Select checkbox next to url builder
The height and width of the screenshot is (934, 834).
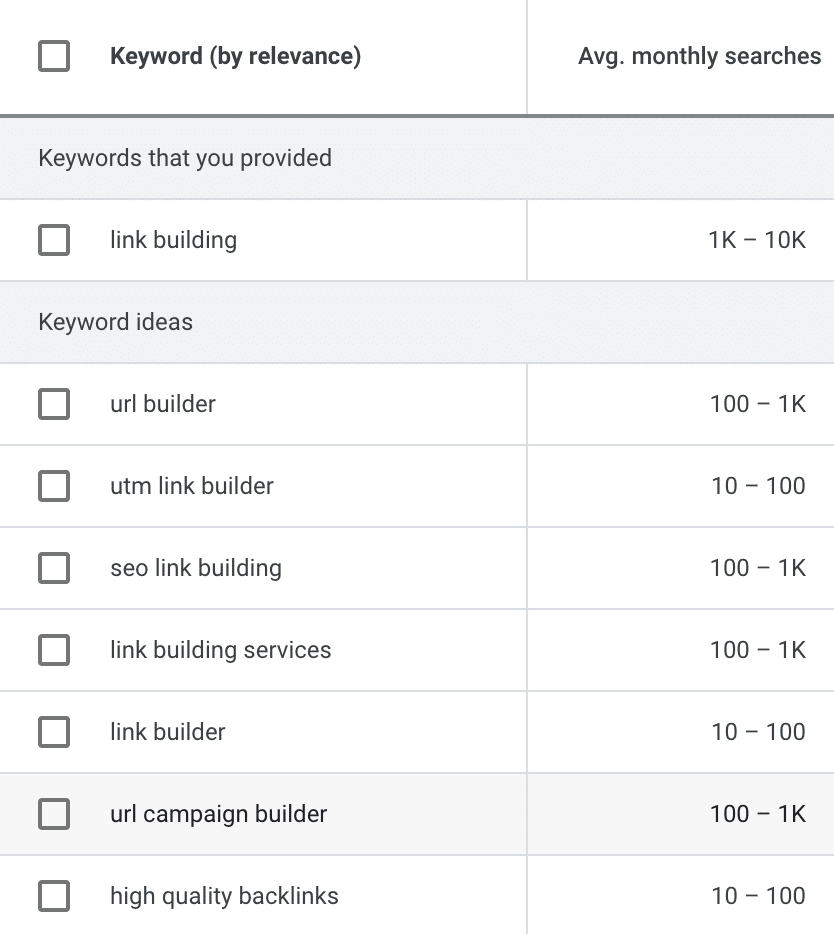tap(54, 404)
